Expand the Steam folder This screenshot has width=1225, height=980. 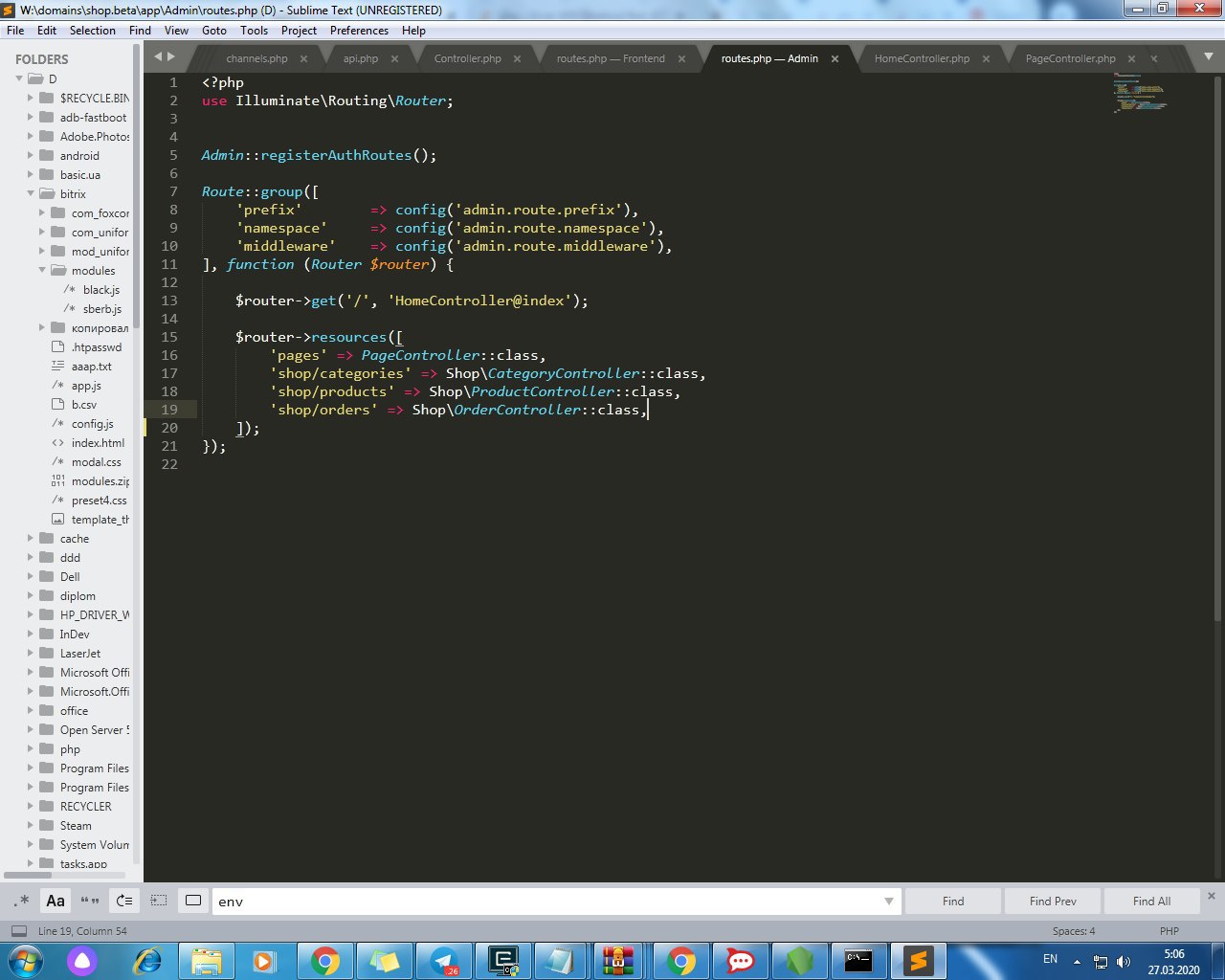tap(31, 825)
